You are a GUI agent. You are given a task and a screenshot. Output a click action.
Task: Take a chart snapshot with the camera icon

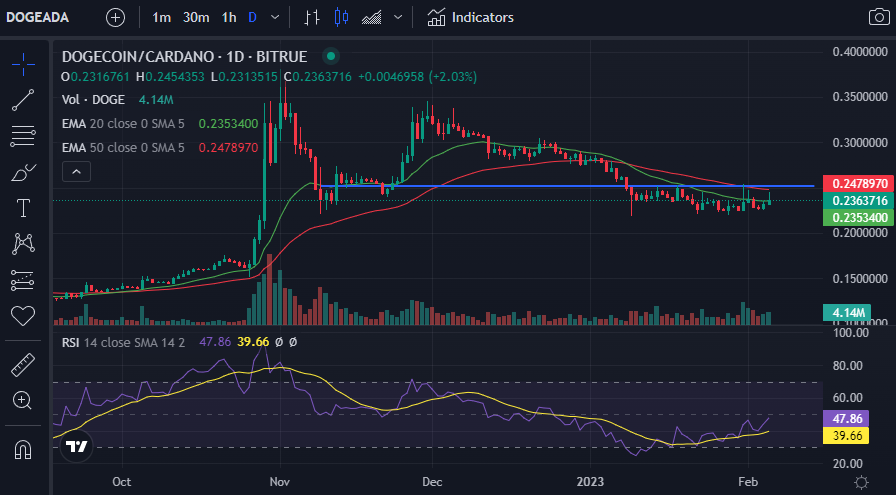(x=879, y=17)
